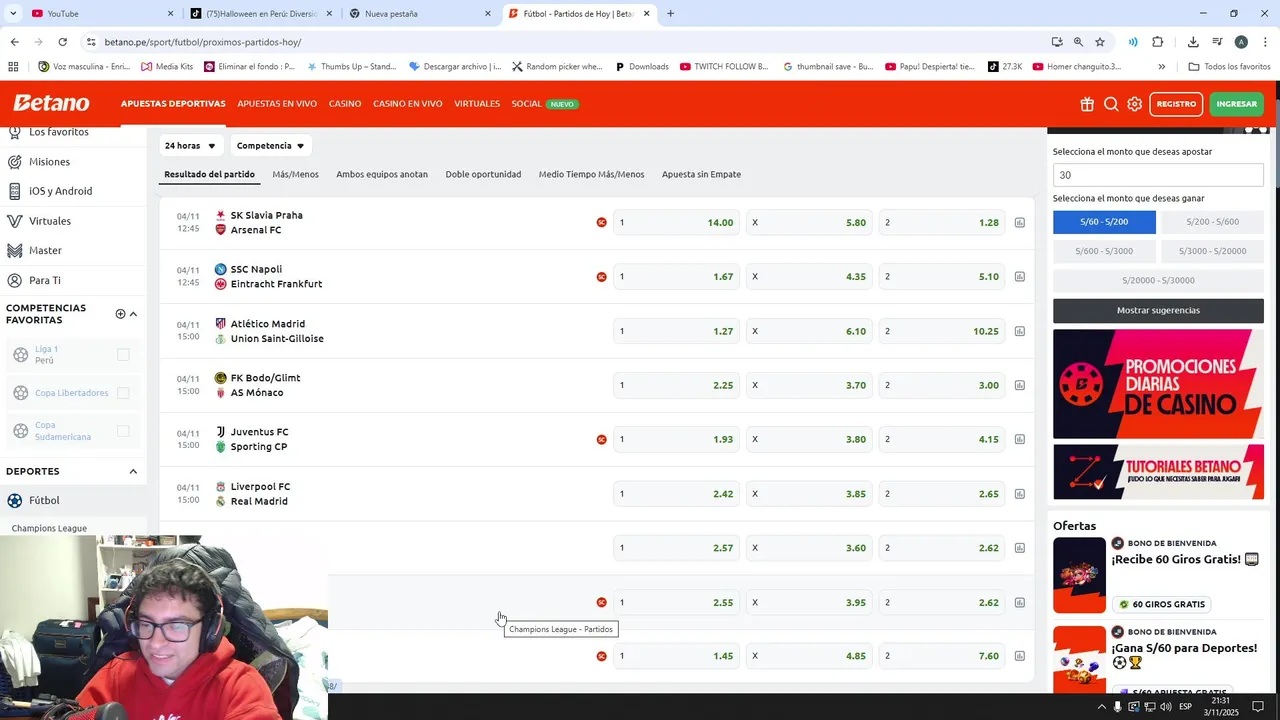The width and height of the screenshot is (1280, 720).
Task: Select the S/600 - S/3000 win range
Action: click(x=1104, y=251)
